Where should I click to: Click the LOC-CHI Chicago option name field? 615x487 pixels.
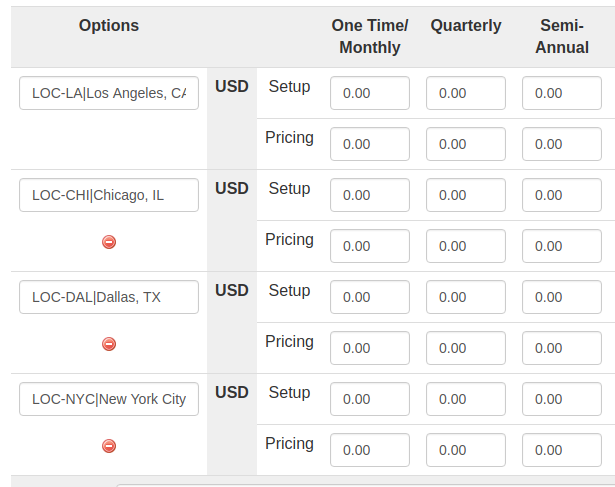pos(109,195)
